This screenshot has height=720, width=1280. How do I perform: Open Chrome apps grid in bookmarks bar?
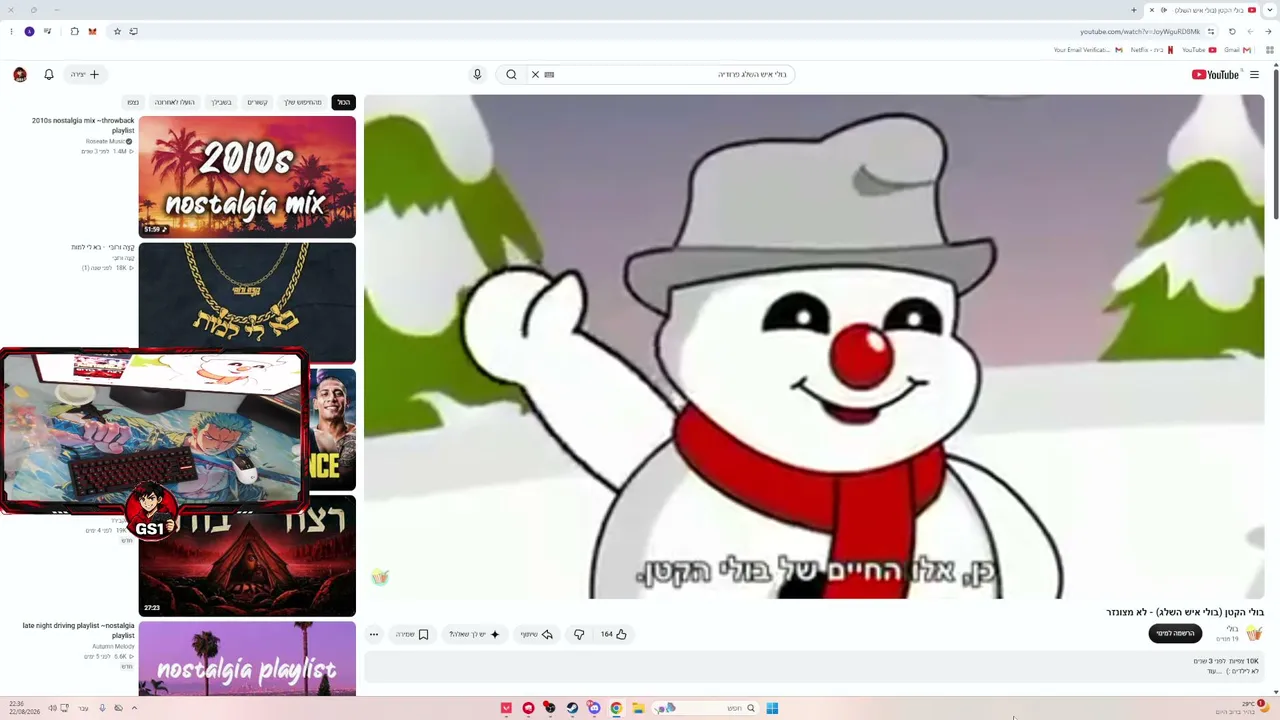tap(1270, 50)
